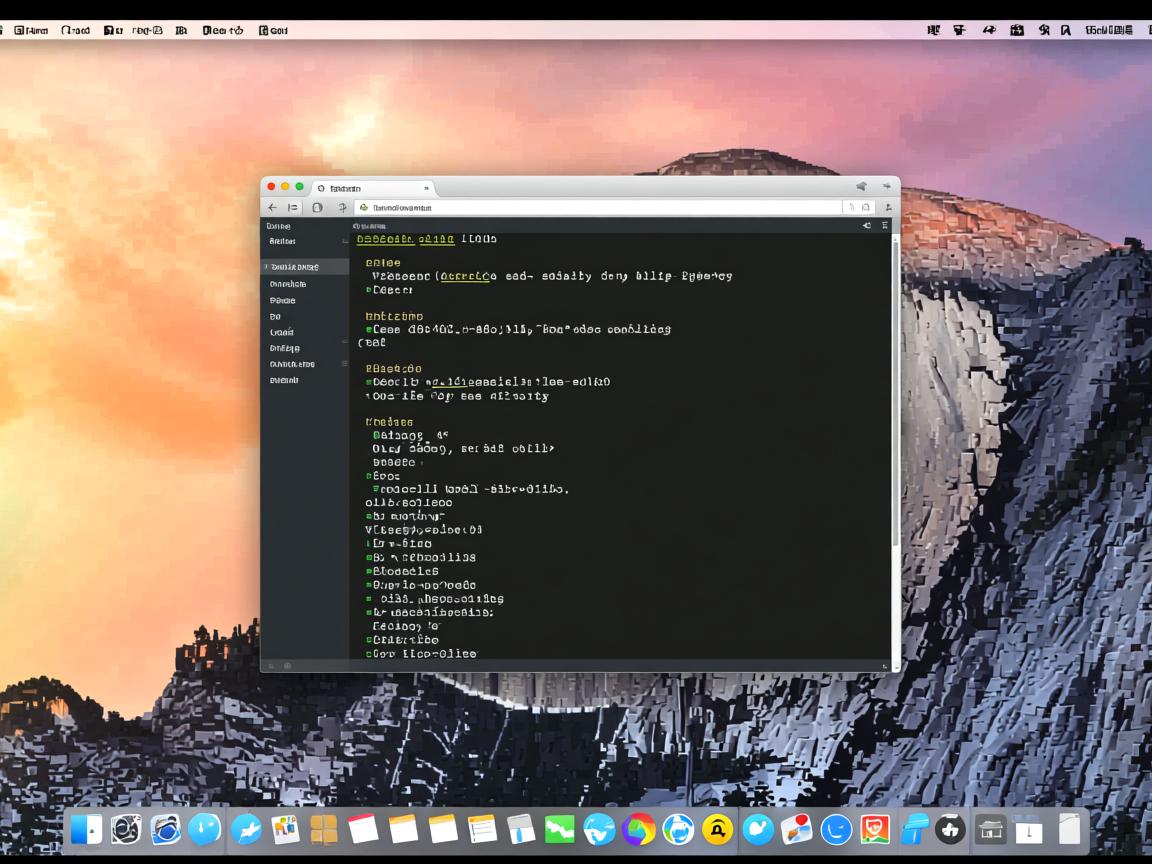Image resolution: width=1152 pixels, height=864 pixels.
Task: Click the Trash icon in the dock
Action: click(x=1069, y=829)
